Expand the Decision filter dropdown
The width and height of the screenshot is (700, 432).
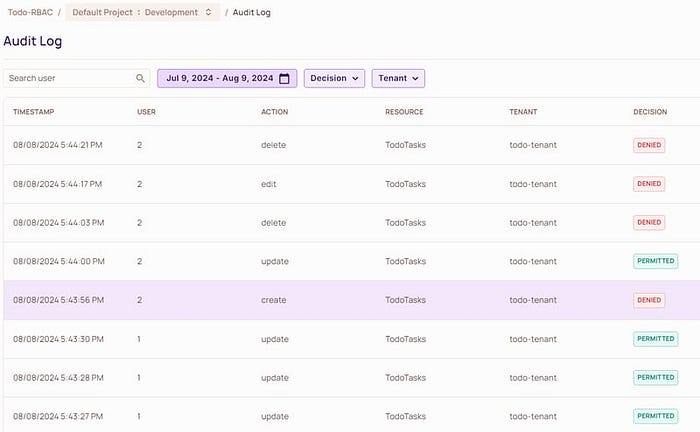pyautogui.click(x=334, y=78)
